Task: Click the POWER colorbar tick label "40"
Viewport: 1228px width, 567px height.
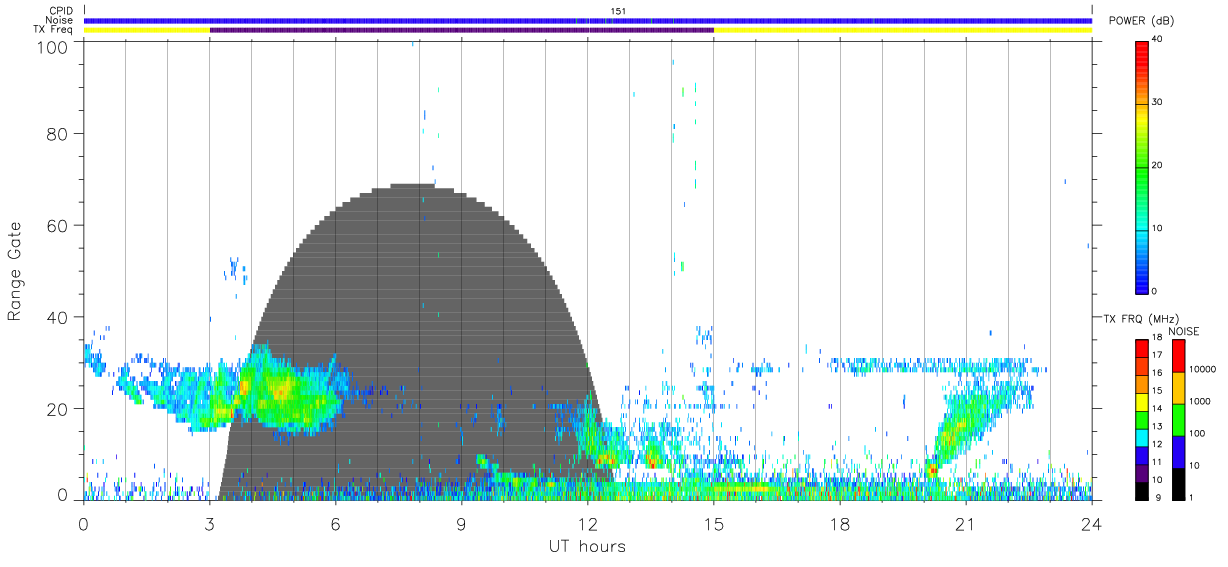Action: click(1156, 40)
